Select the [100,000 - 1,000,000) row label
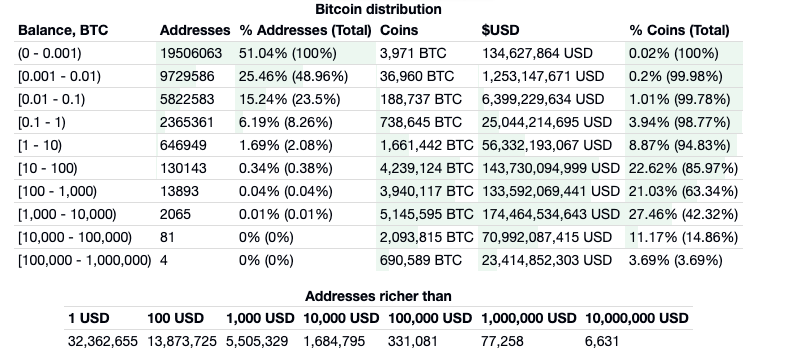The height and width of the screenshot is (363, 800). pyautogui.click(x=85, y=260)
